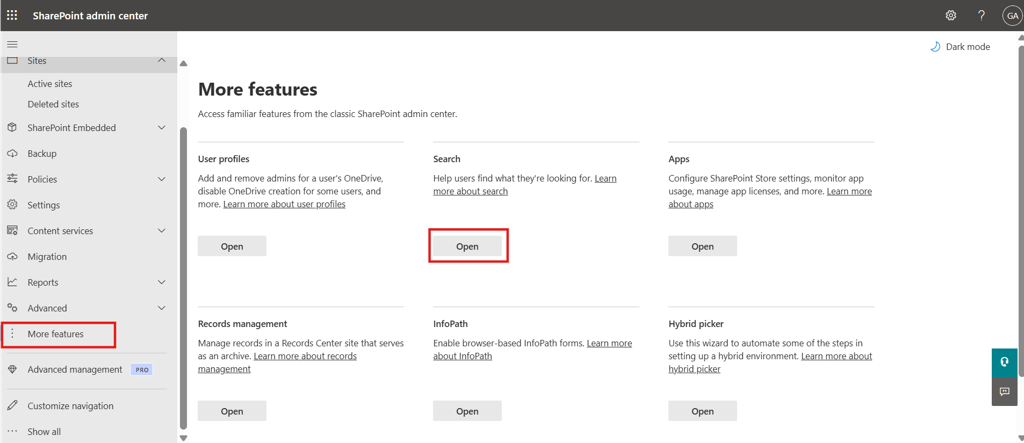Click the Backup cloud icon

tap(12, 154)
